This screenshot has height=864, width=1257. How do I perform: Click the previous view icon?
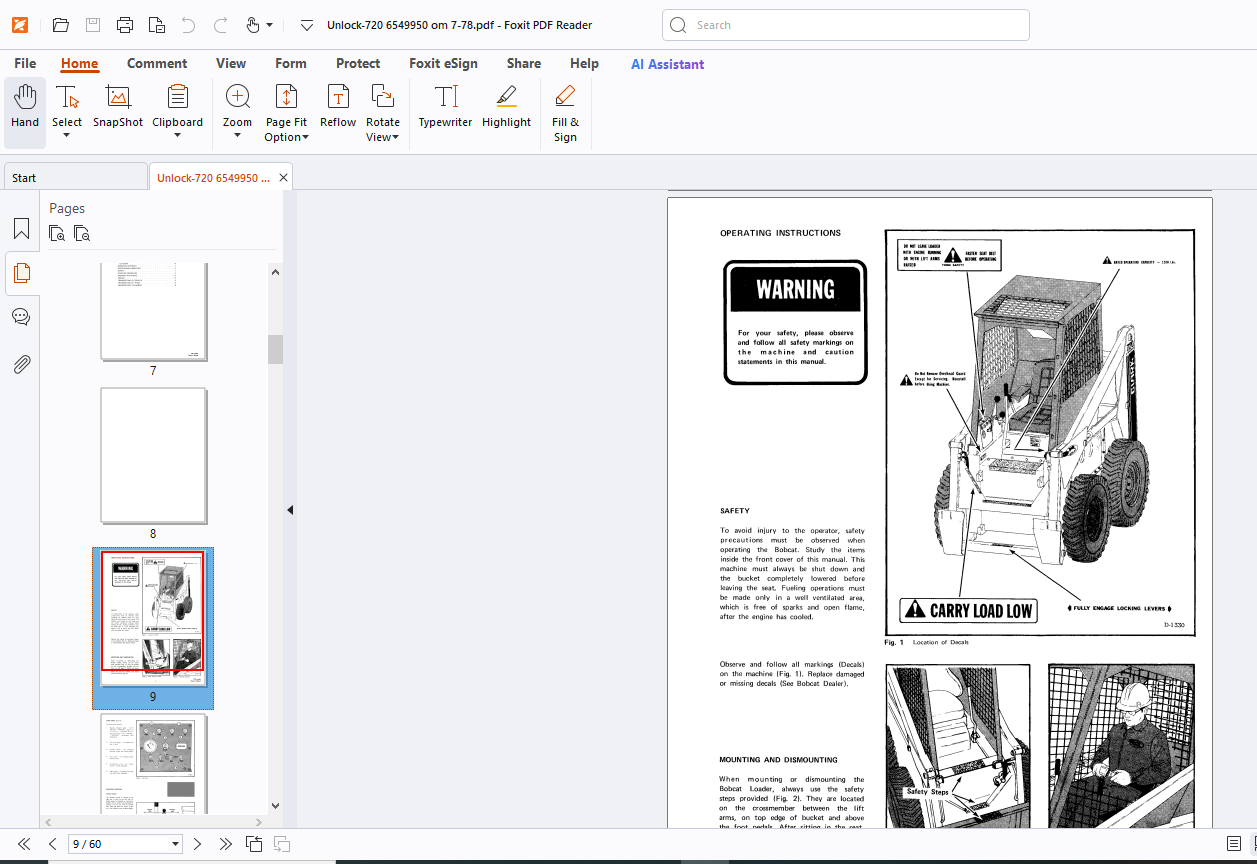pyautogui.click(x=254, y=844)
